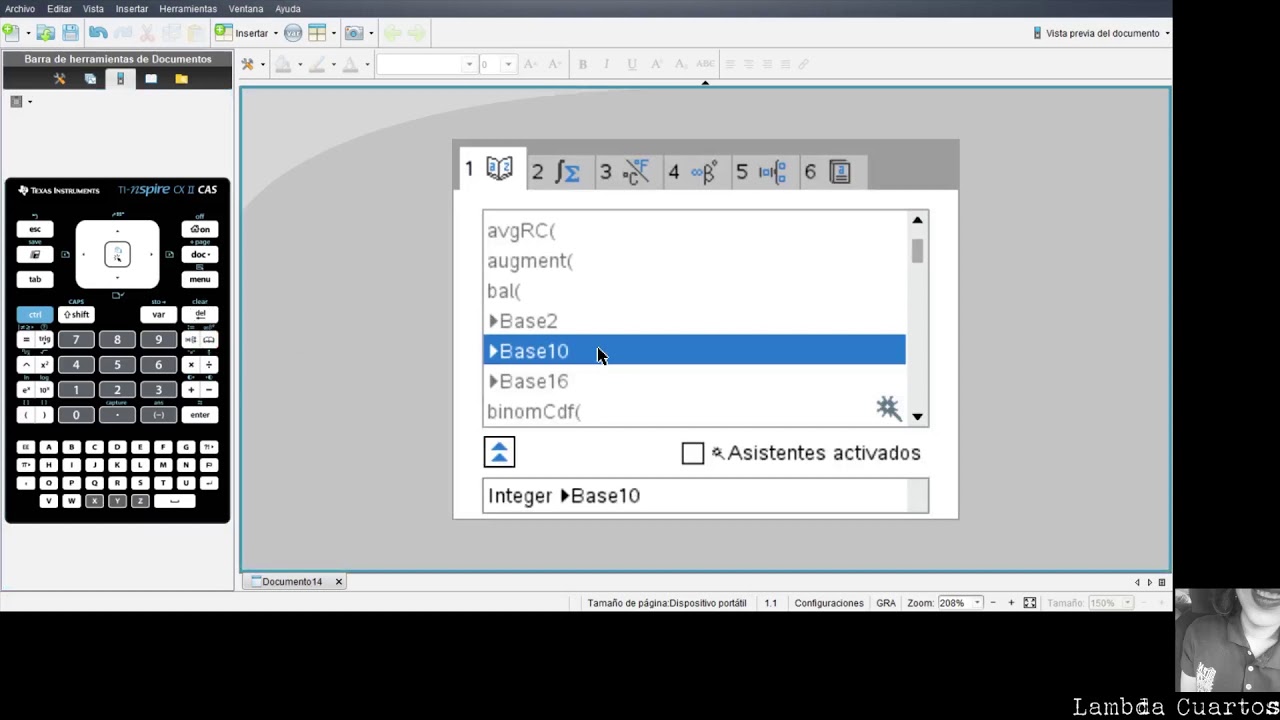Select ►Base2 in the catalog list

click(694, 321)
